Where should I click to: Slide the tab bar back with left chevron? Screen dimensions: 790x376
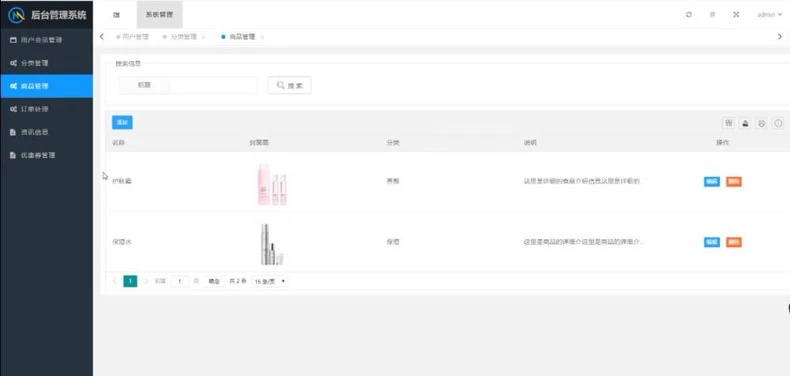102,36
